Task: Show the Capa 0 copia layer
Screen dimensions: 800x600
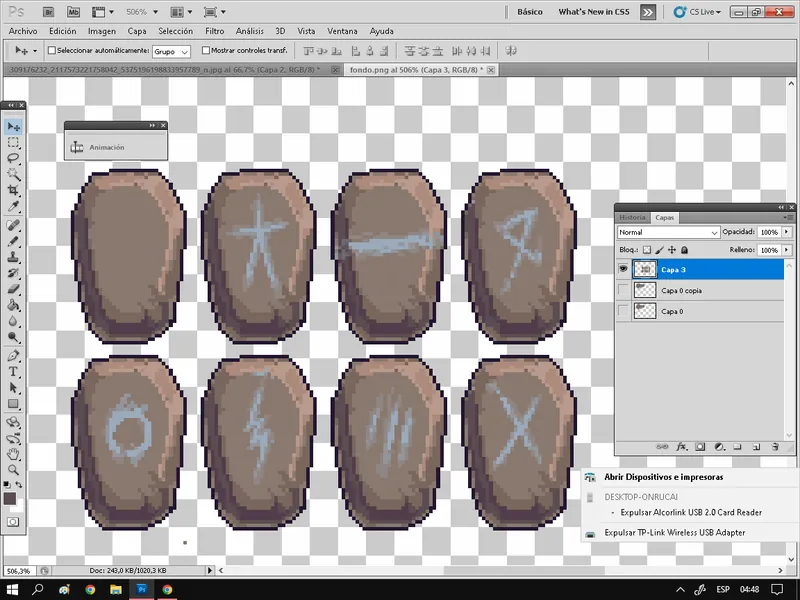Action: pos(623,290)
